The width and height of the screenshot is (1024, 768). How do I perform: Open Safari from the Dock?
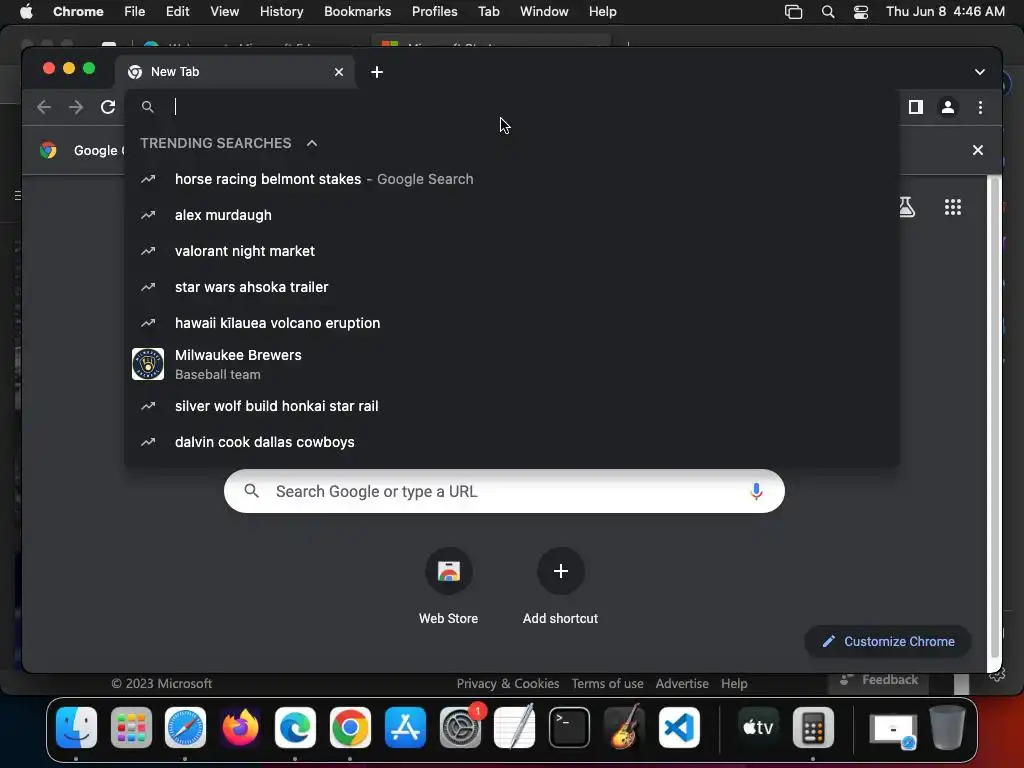coord(185,728)
